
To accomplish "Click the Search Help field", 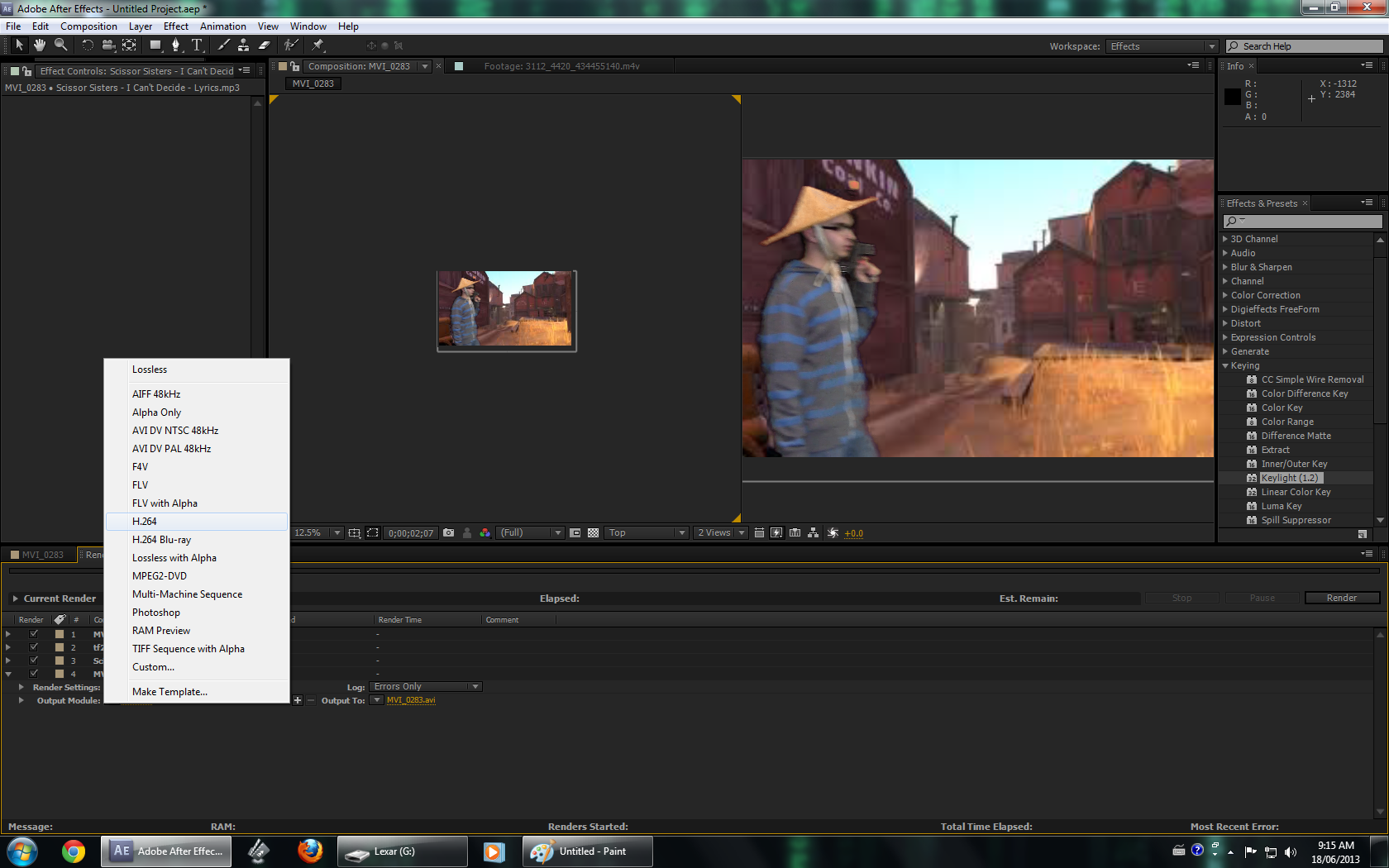I will coord(1303,46).
